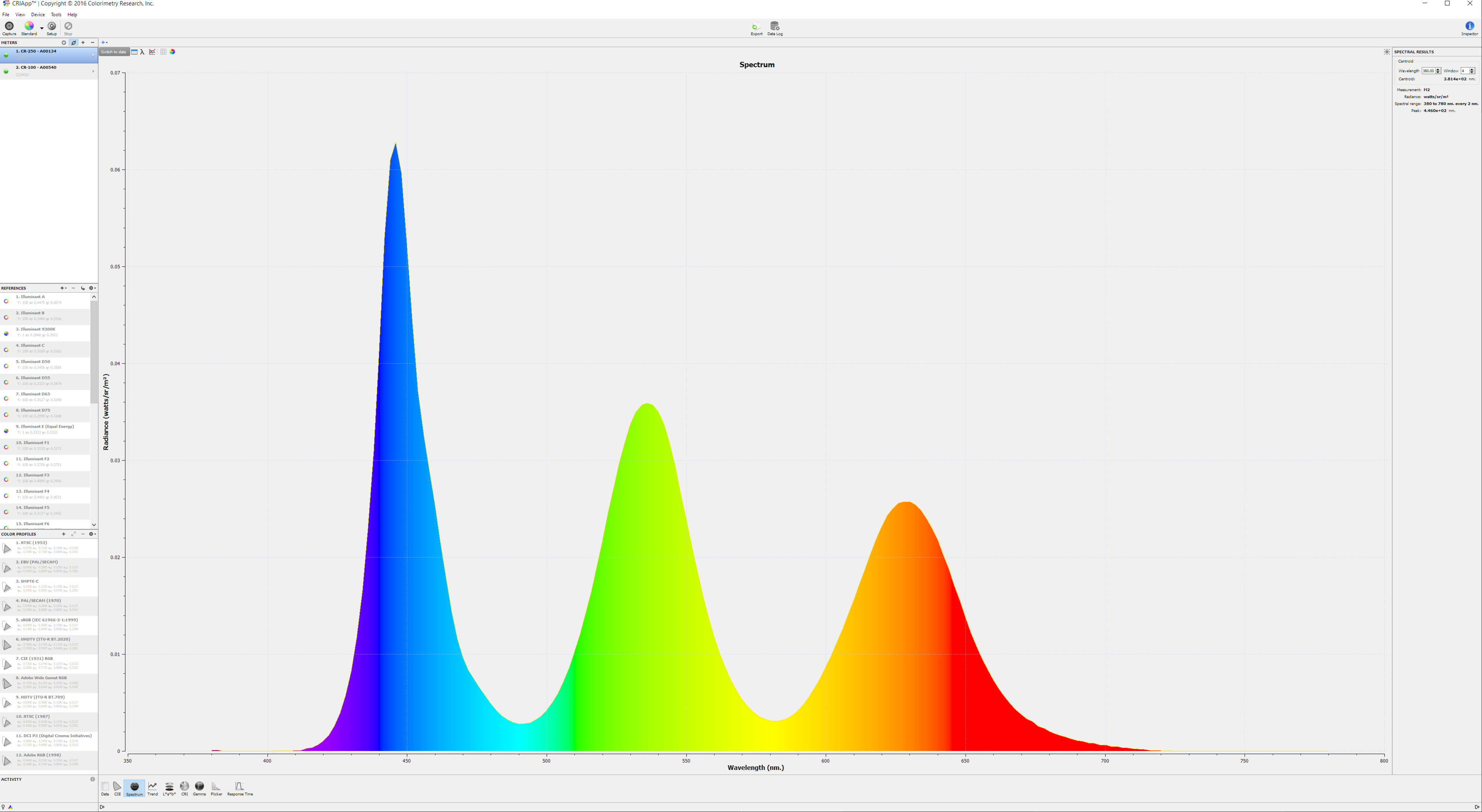The image size is (1482, 812).
Task: Toggle the meter link button in Meters
Action: tap(74, 42)
